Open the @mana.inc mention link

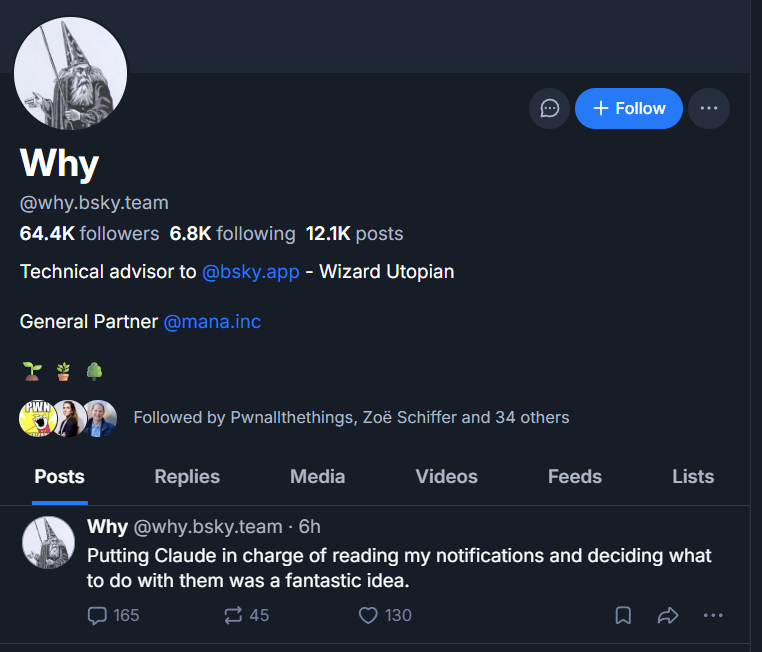tap(212, 322)
